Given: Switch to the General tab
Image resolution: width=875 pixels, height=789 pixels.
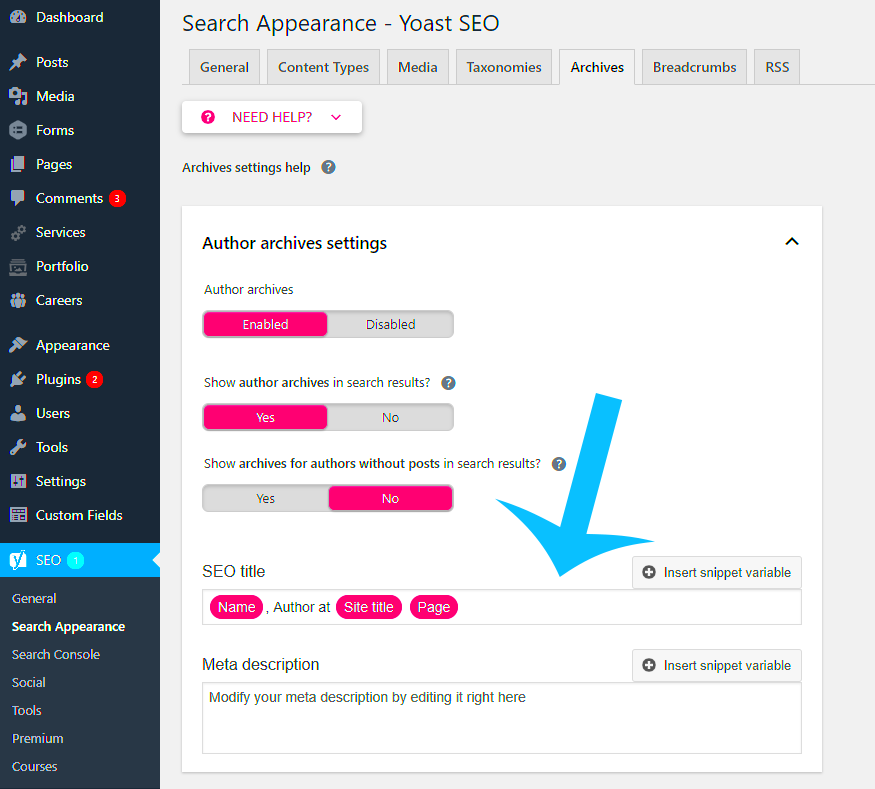Looking at the screenshot, I should (x=224, y=67).
